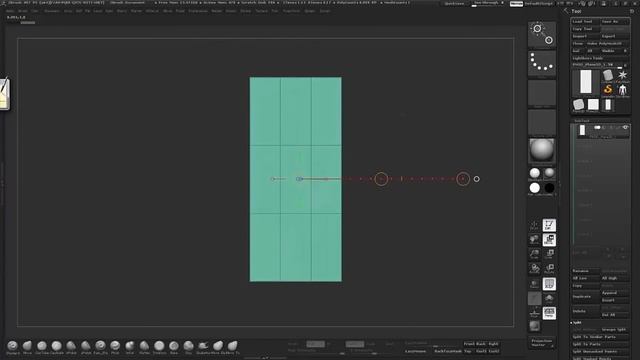Click the notepad icon on left edge

tap(4, 93)
